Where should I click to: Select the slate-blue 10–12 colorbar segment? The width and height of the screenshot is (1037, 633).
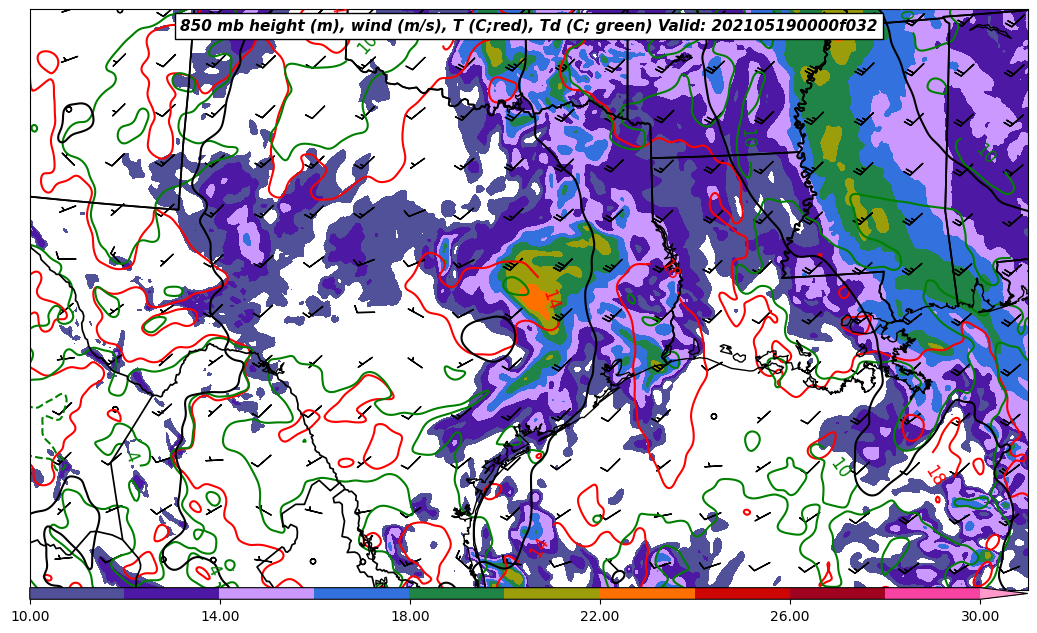77,593
